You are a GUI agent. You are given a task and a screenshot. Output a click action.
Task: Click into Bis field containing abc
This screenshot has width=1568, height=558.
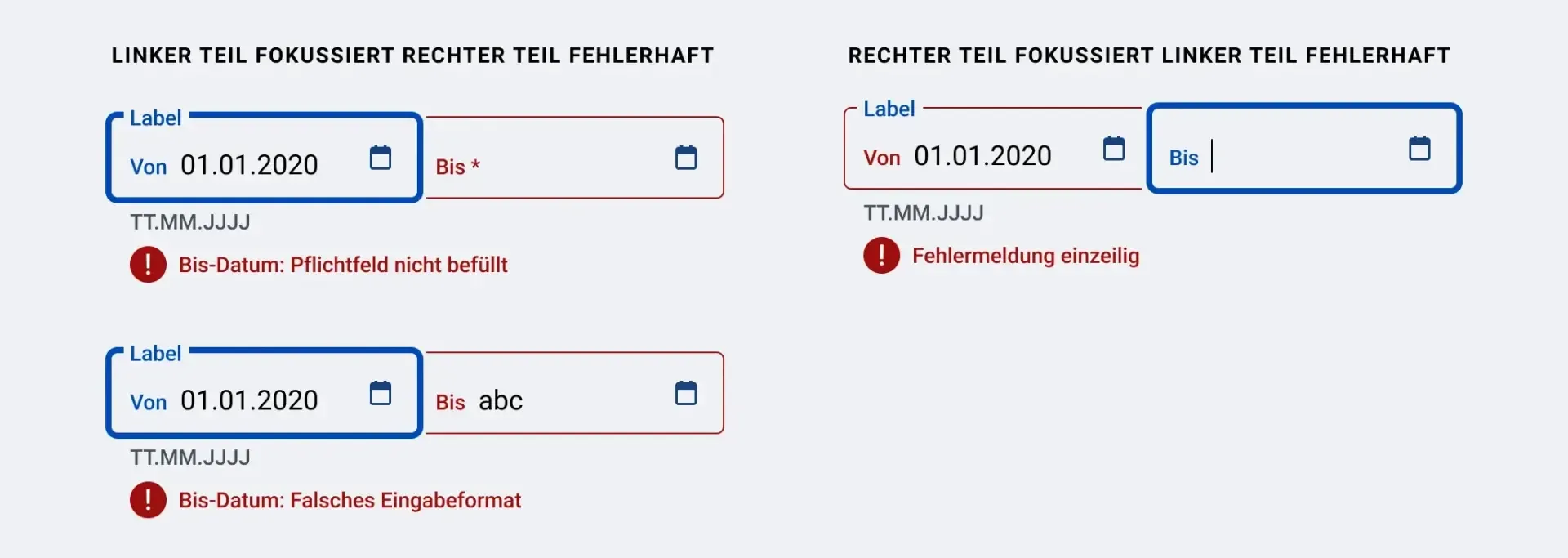(574, 393)
